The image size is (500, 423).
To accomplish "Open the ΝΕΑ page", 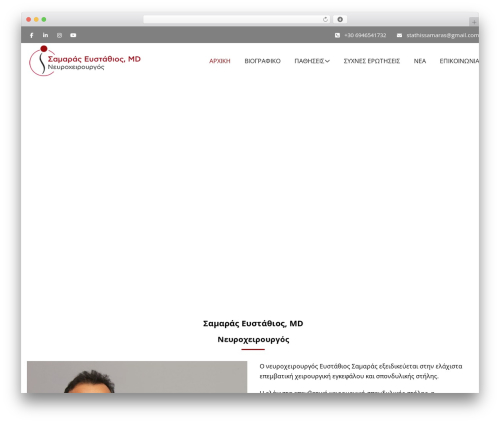I will click(x=420, y=61).
